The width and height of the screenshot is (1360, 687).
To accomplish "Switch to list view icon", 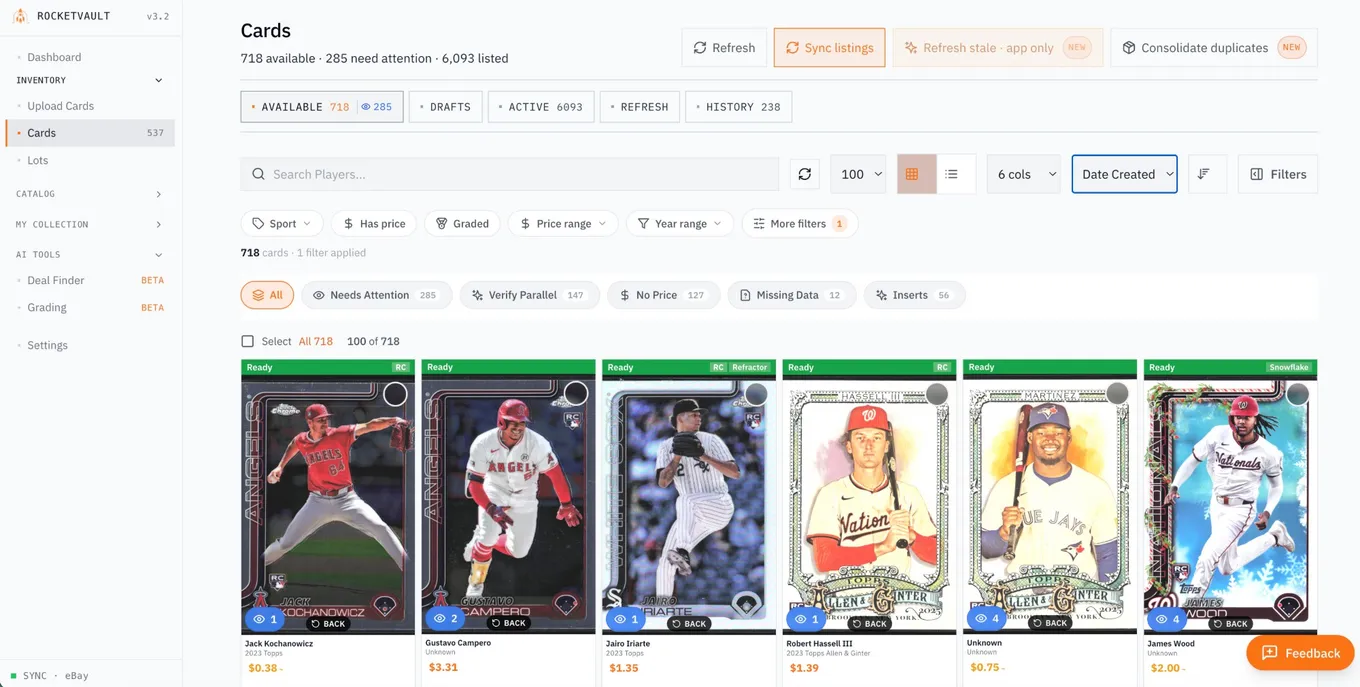I will pos(952,174).
